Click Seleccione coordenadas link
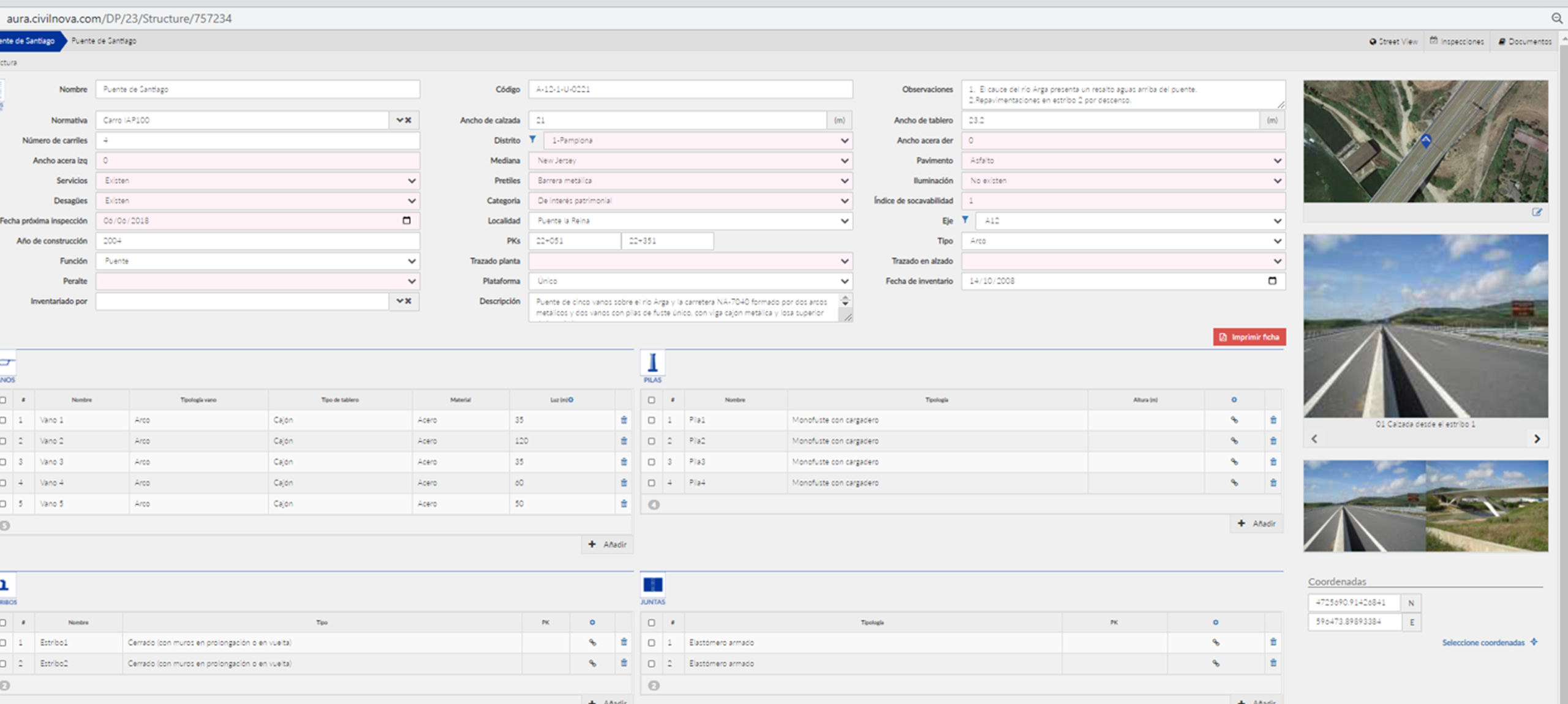Image resolution: width=1568 pixels, height=704 pixels. point(1490,642)
